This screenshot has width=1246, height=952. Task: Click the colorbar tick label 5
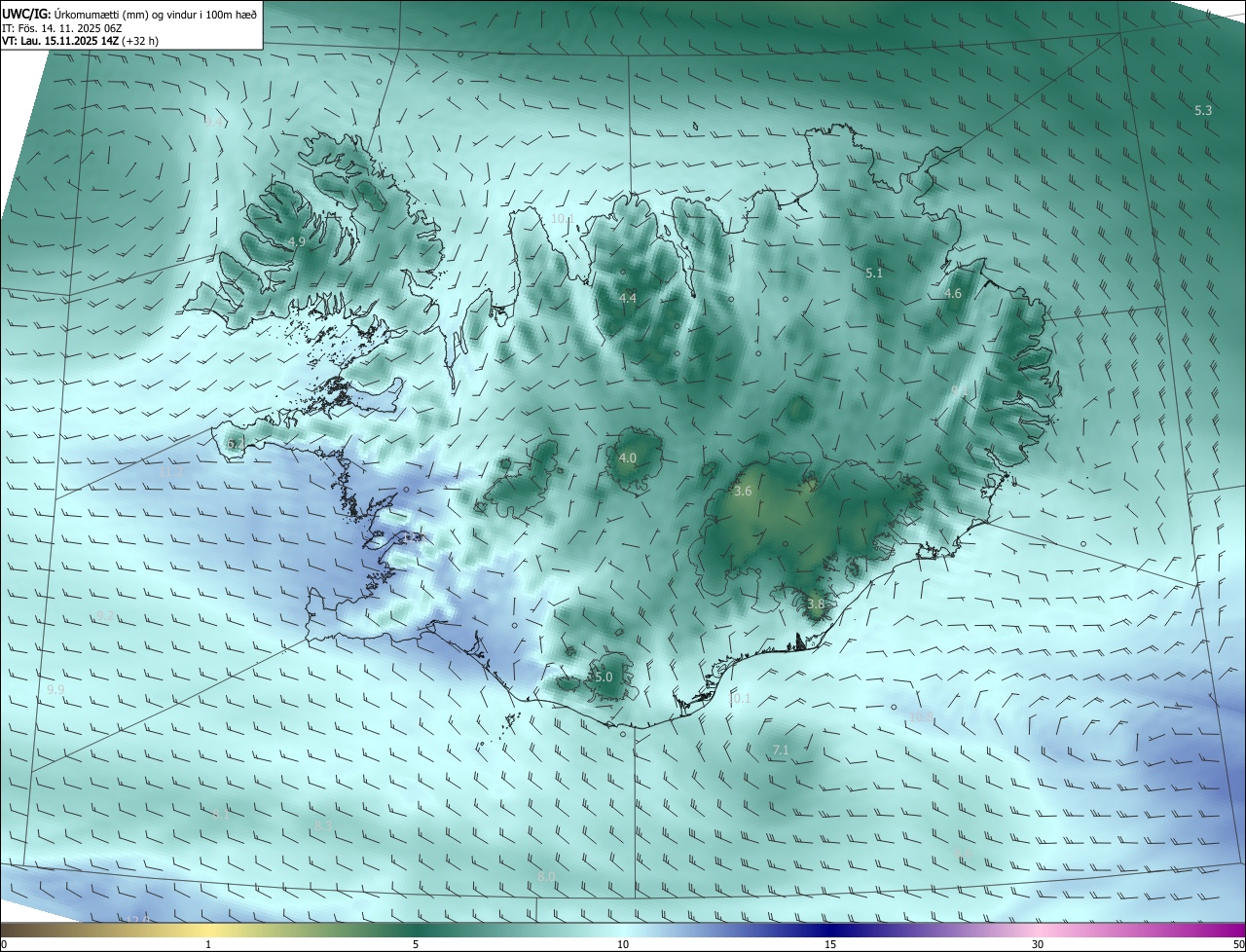416,944
